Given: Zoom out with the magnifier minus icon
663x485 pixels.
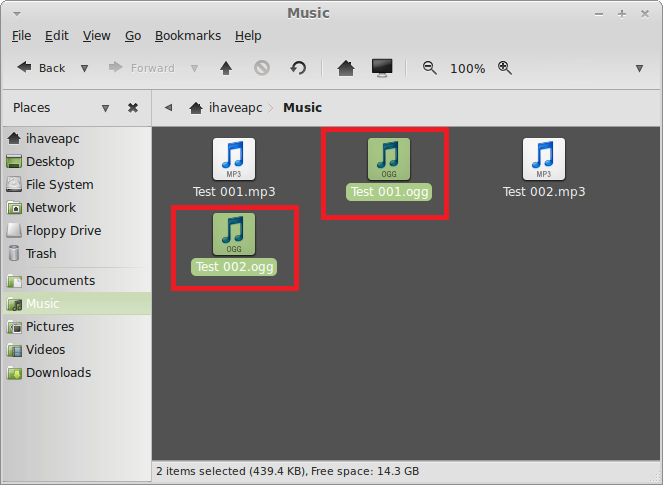Looking at the screenshot, I should tap(430, 68).
